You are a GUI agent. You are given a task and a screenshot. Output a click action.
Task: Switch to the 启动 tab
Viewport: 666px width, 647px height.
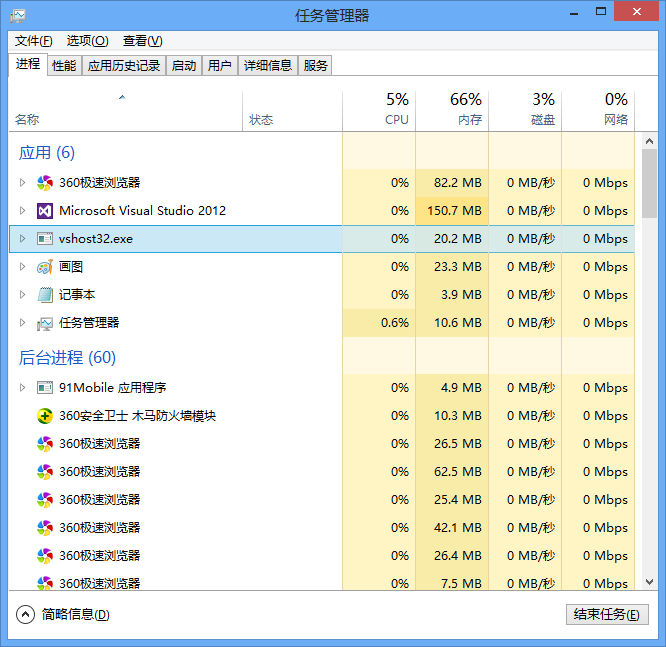point(184,65)
